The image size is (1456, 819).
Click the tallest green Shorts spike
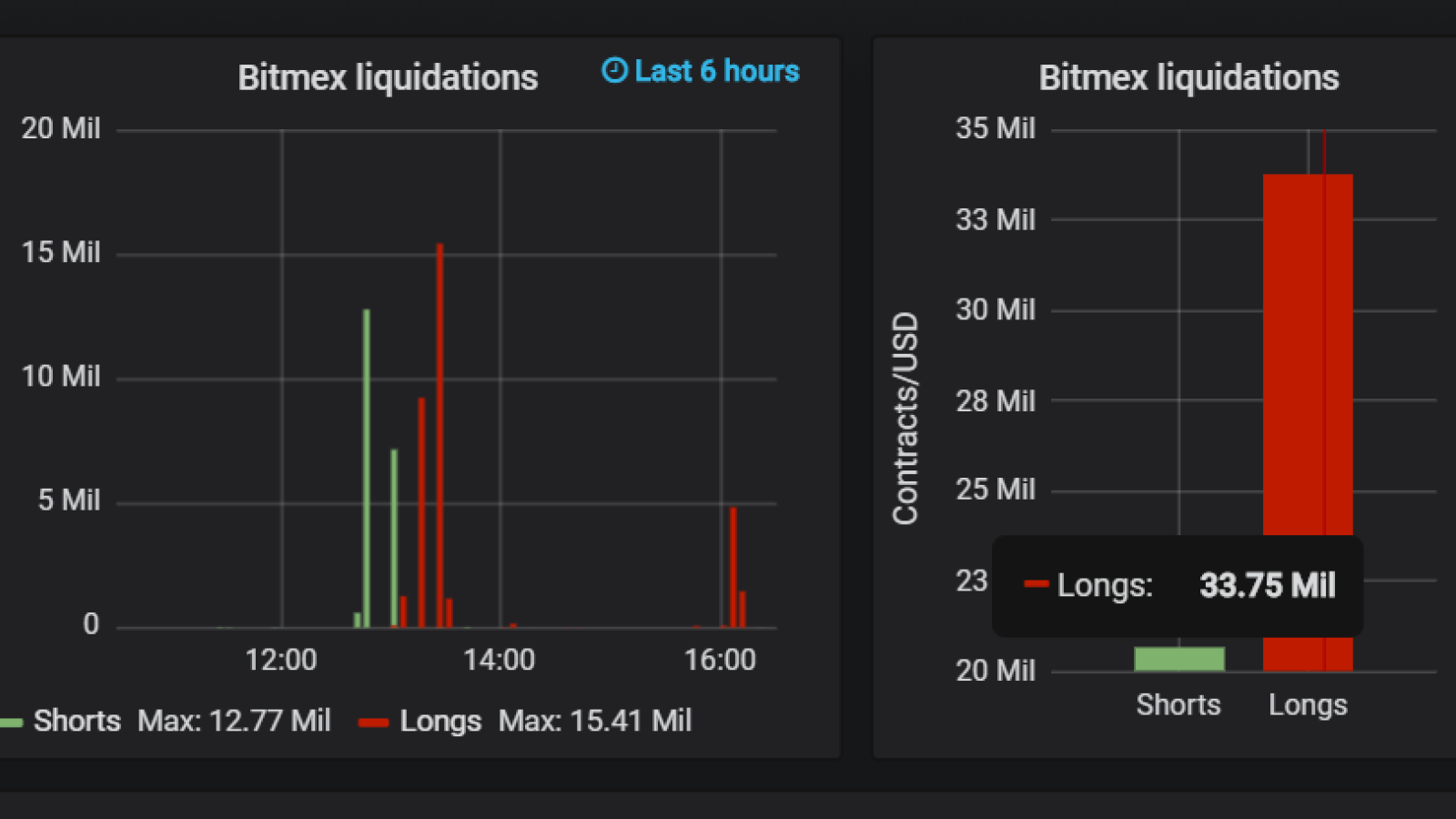tap(367, 468)
